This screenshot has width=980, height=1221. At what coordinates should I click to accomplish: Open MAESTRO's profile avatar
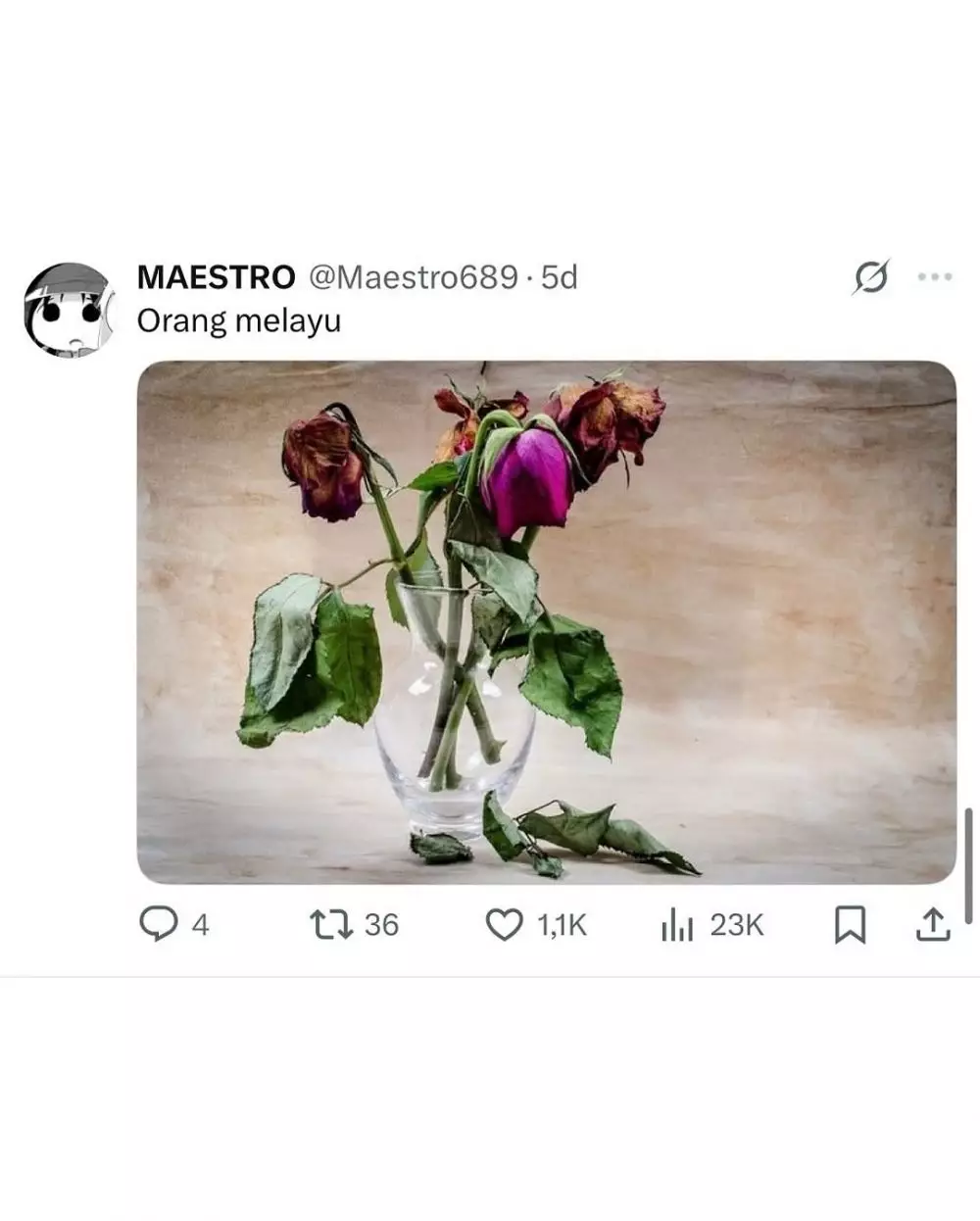click(x=67, y=310)
